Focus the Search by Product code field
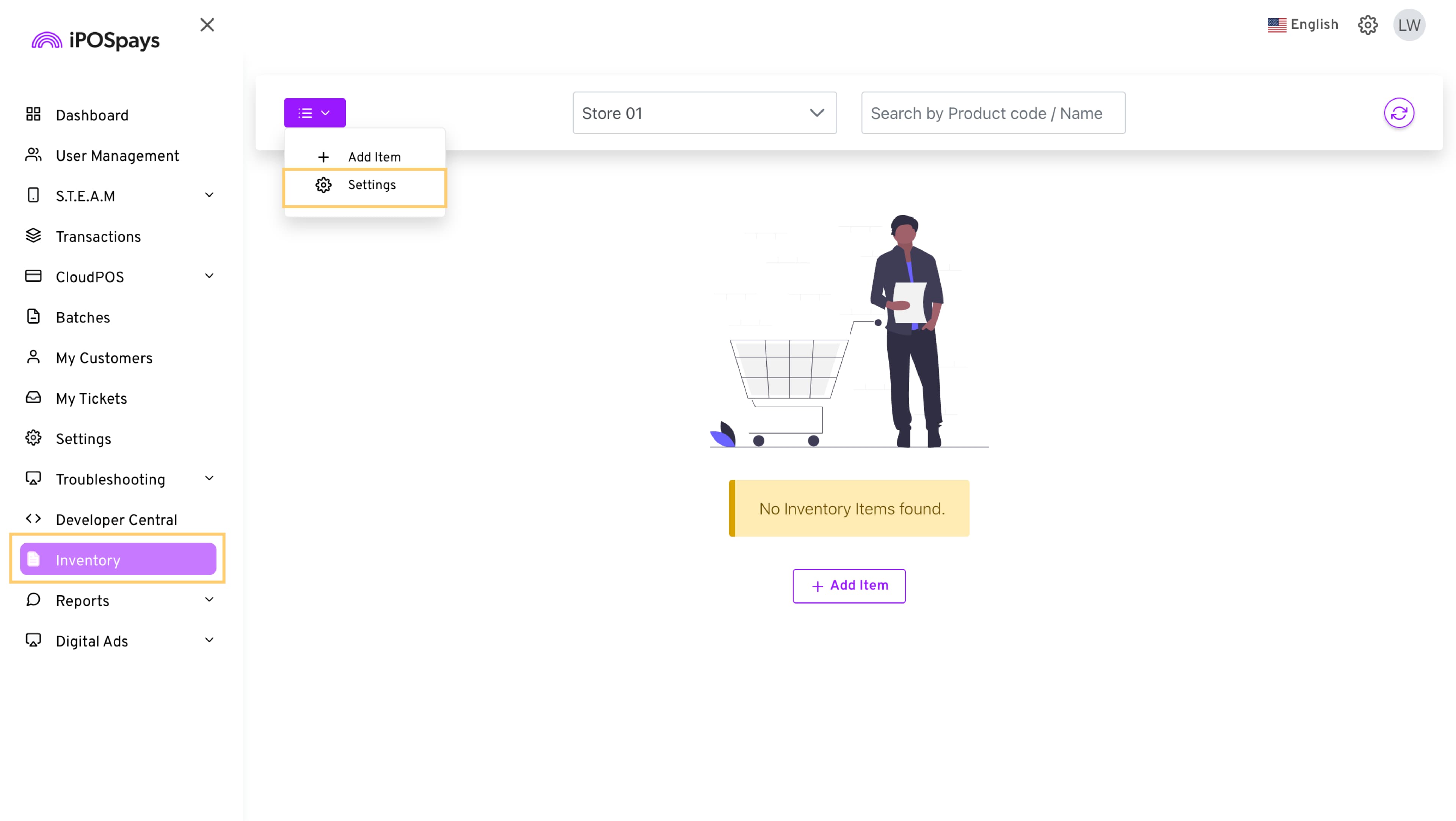This screenshot has height=821, width=1456. [x=993, y=113]
